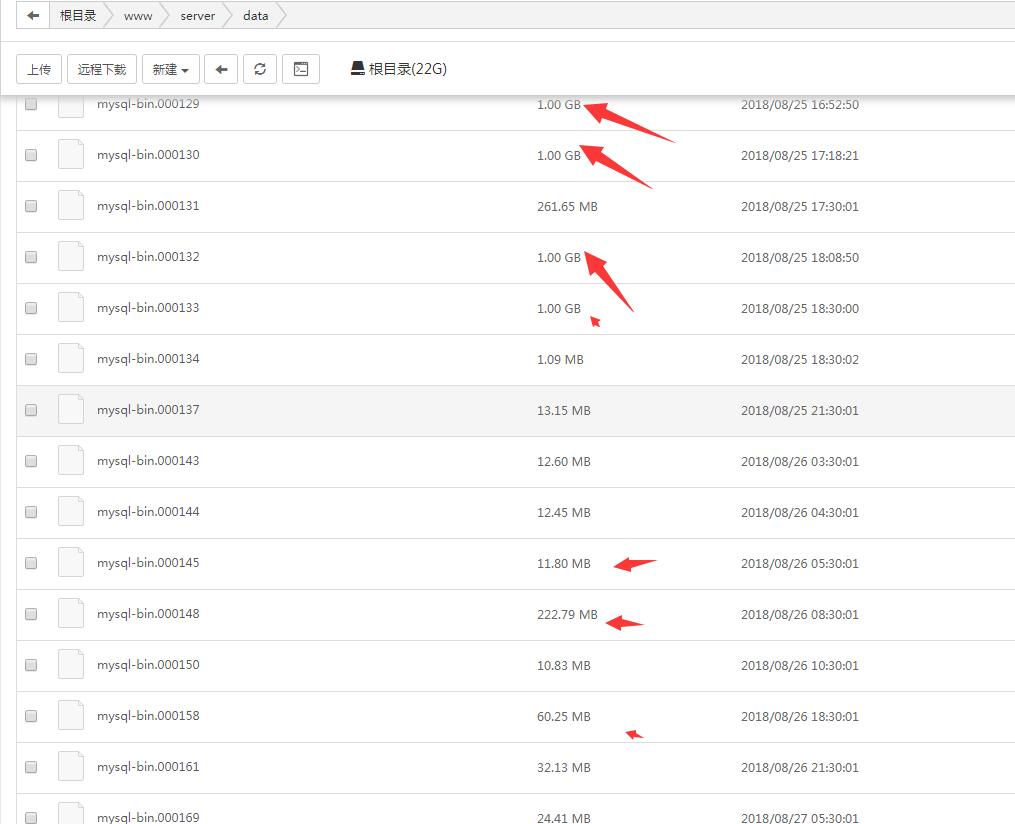Click the file name mysql-bin.000161

[x=148, y=767]
